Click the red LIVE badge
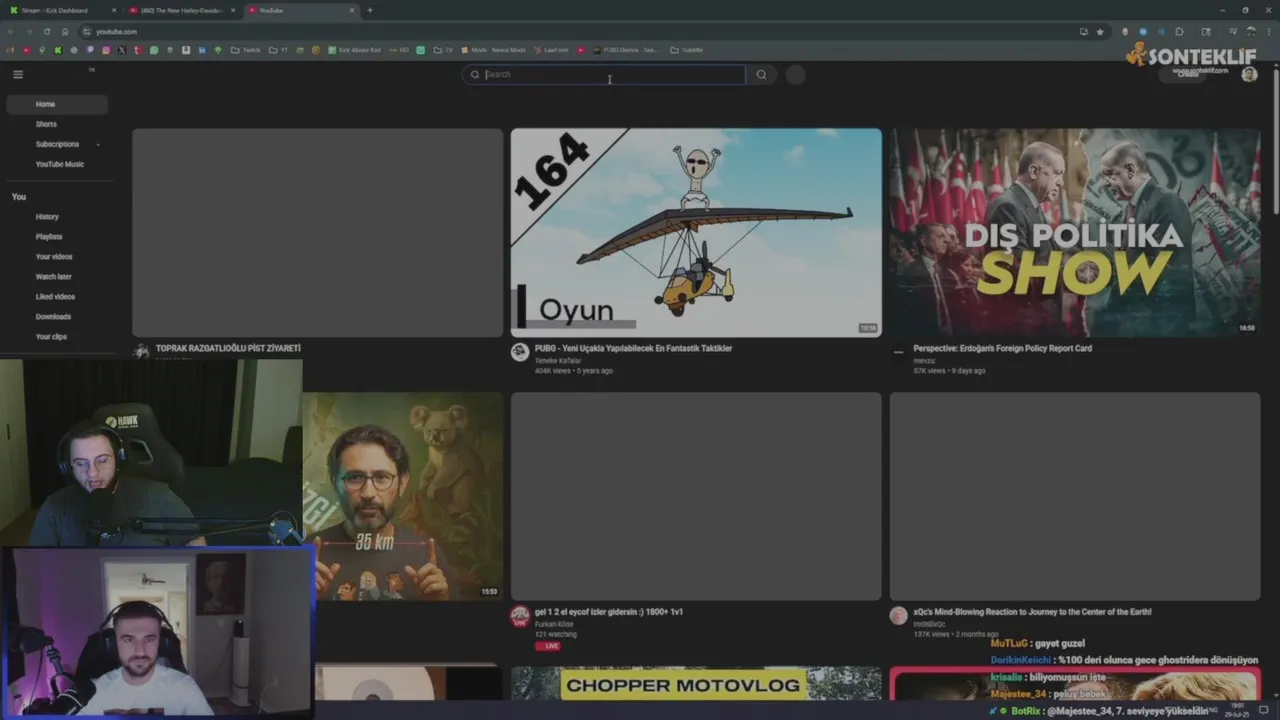 (548, 646)
